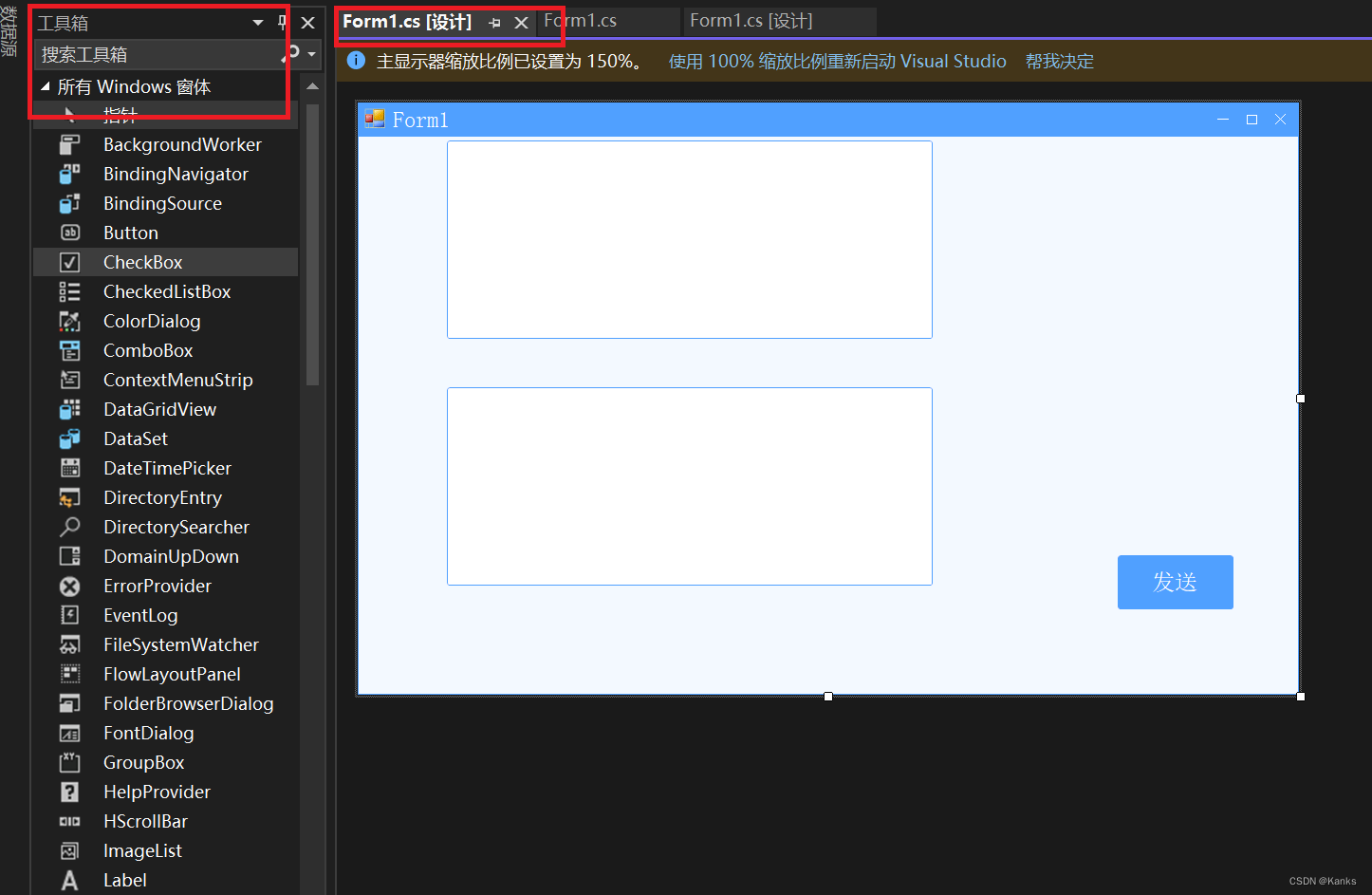This screenshot has width=1372, height=895.
Task: Pick the FontDialog icon
Action: [70, 733]
